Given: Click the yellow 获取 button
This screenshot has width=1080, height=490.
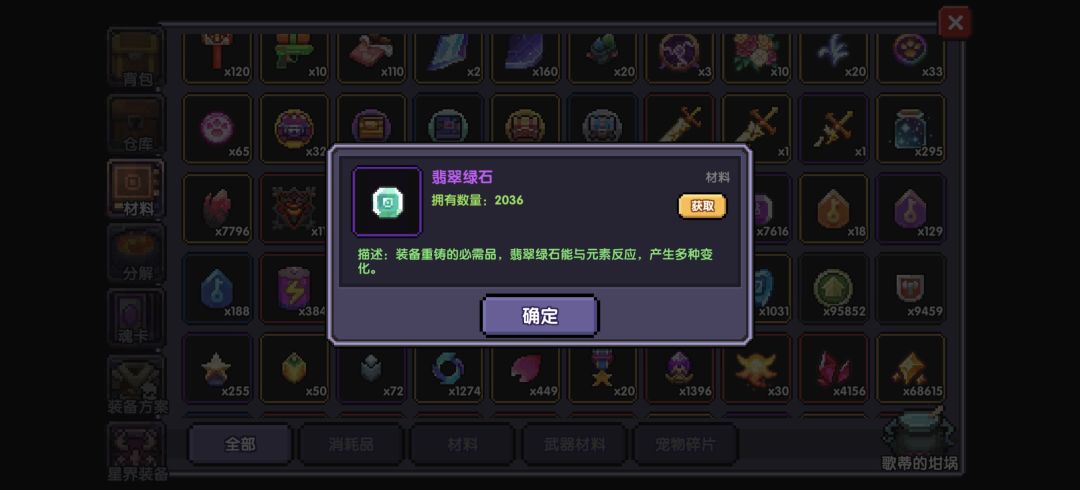Looking at the screenshot, I should pos(702,206).
